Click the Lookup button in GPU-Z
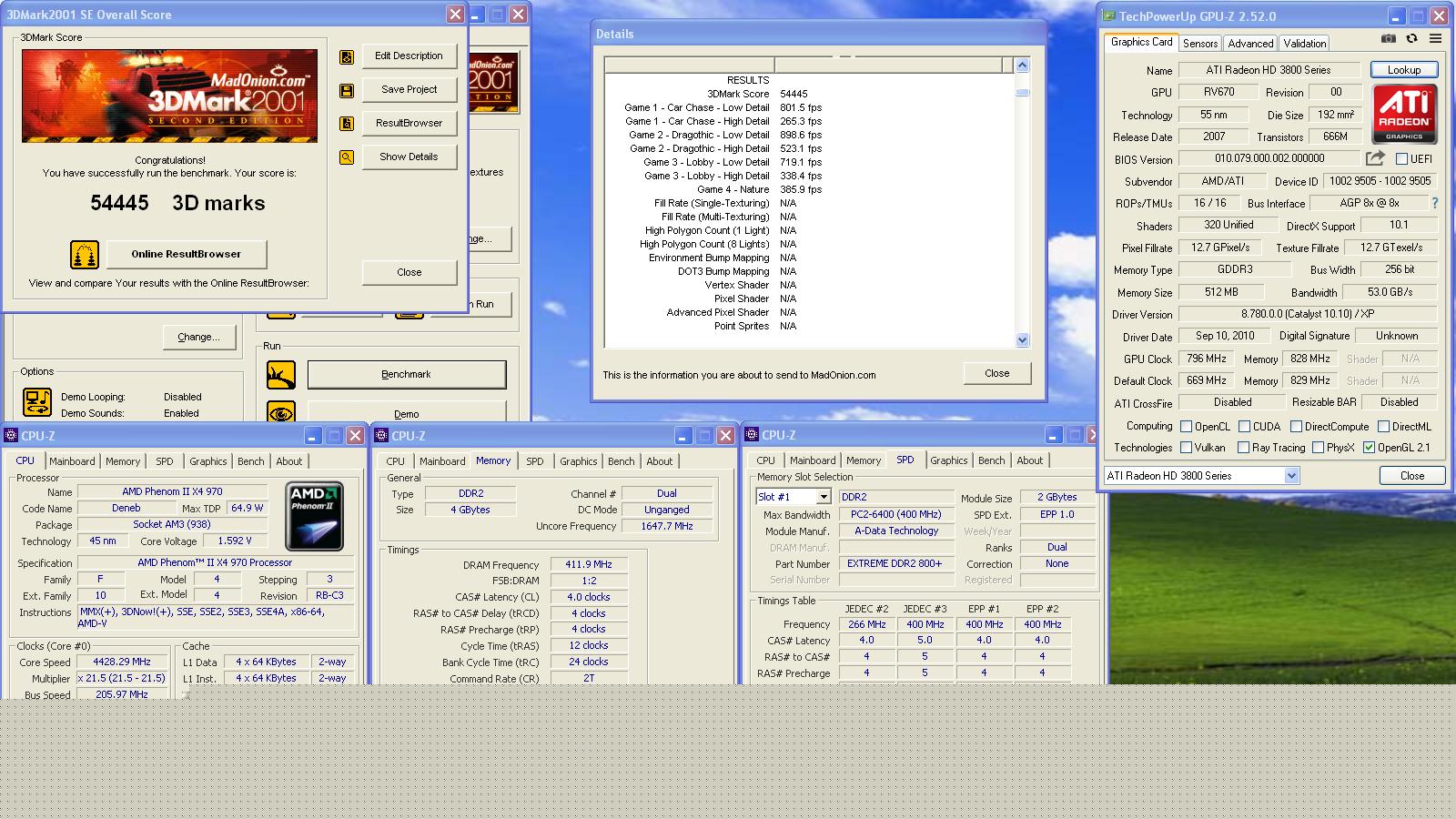This screenshot has width=1456, height=819. [1404, 70]
